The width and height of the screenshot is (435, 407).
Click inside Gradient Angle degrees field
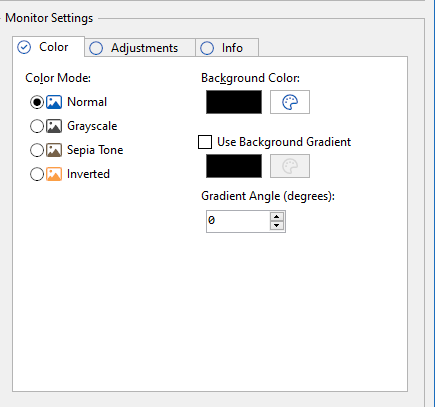[x=238, y=221]
